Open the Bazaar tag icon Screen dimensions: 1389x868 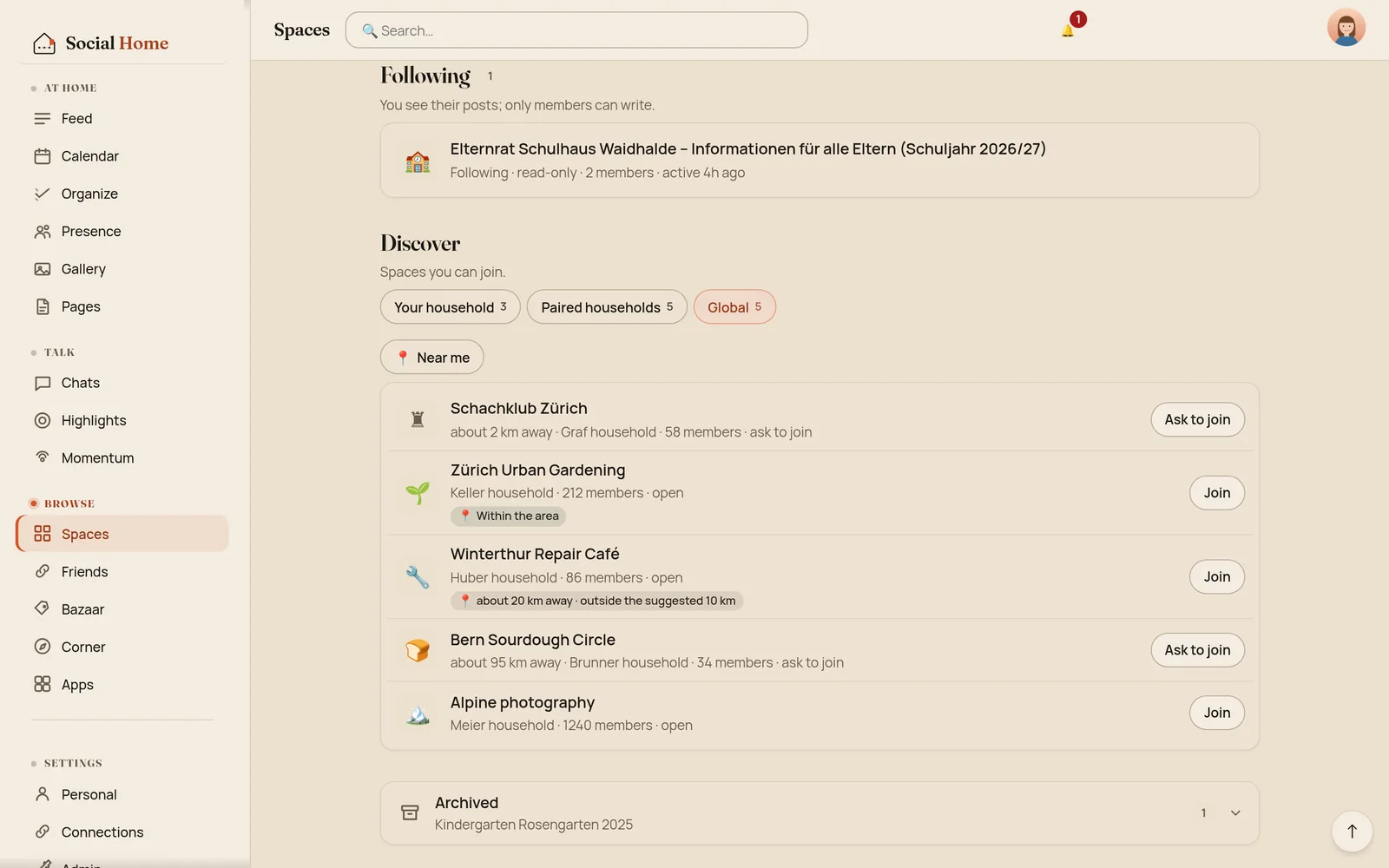[x=43, y=608]
